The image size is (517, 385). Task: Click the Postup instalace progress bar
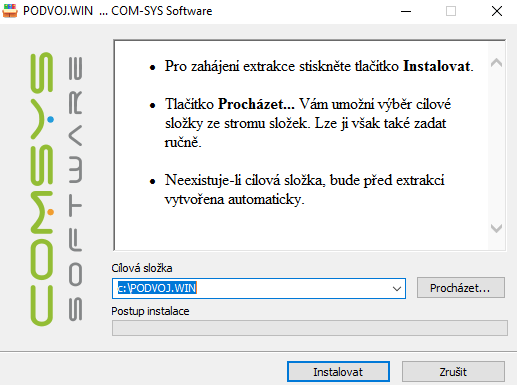click(310, 328)
